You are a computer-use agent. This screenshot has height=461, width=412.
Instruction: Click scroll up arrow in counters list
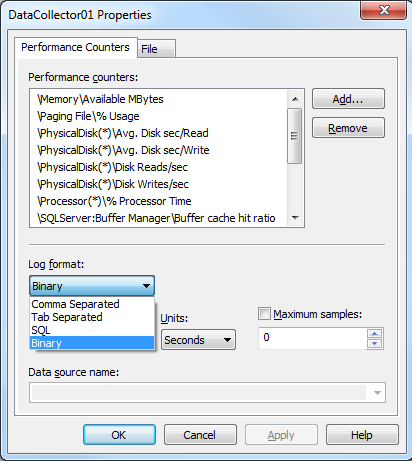tap(295, 99)
